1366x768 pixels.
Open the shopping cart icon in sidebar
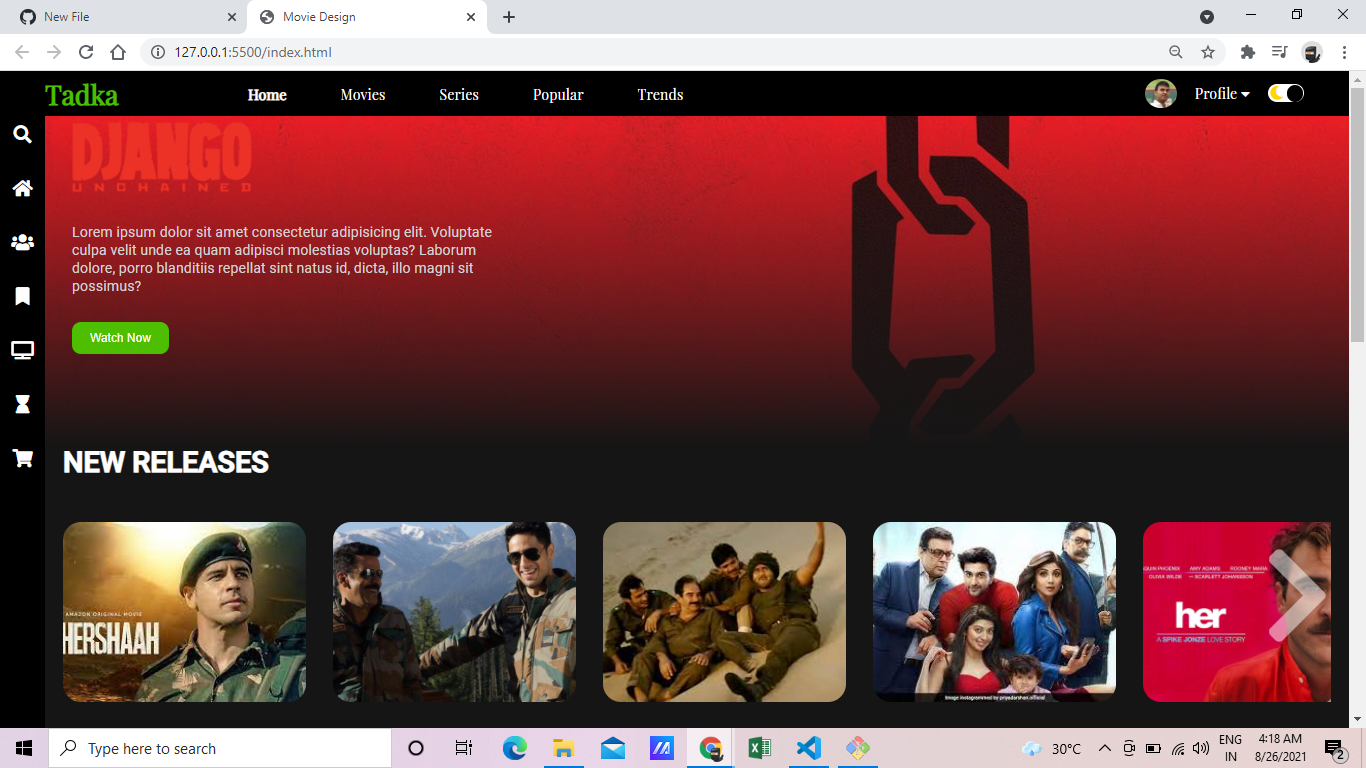[22, 458]
